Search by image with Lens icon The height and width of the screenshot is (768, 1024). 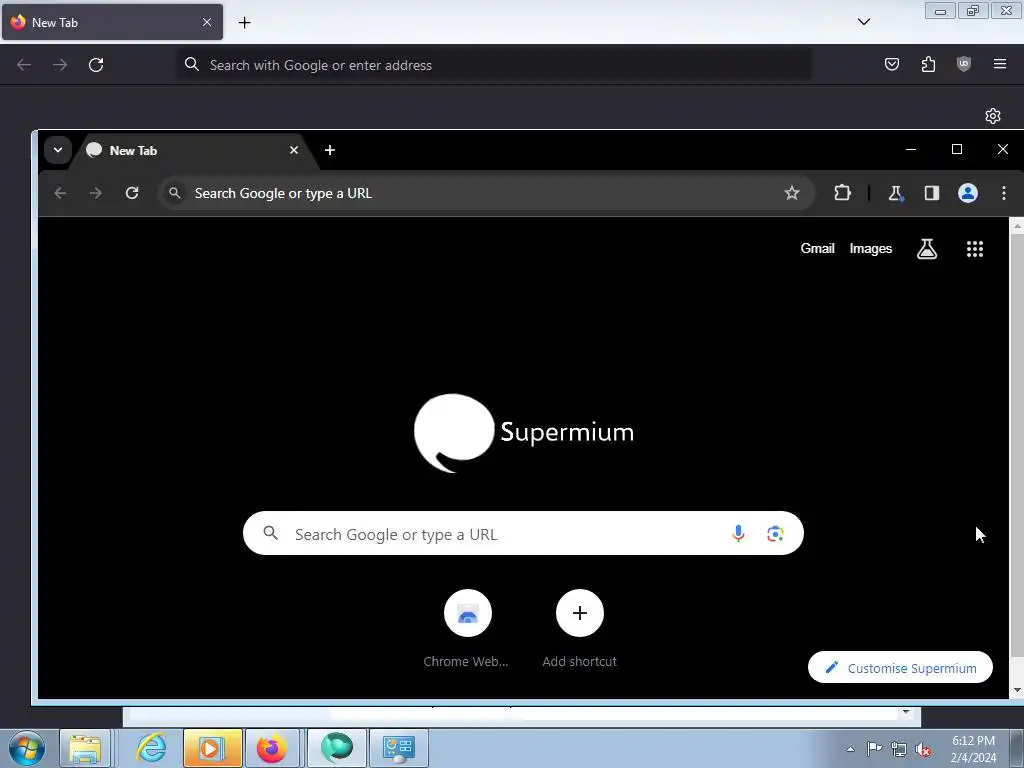click(775, 534)
